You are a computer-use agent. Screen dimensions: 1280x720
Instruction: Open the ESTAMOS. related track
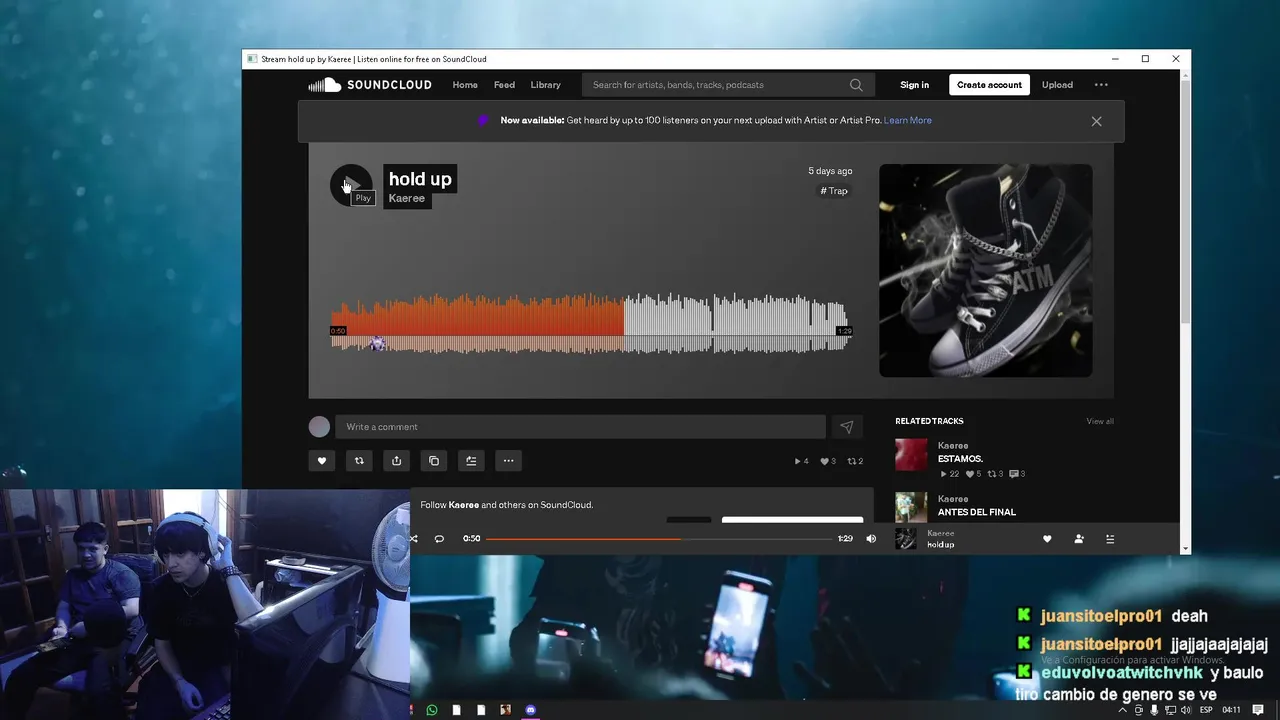tap(960, 459)
